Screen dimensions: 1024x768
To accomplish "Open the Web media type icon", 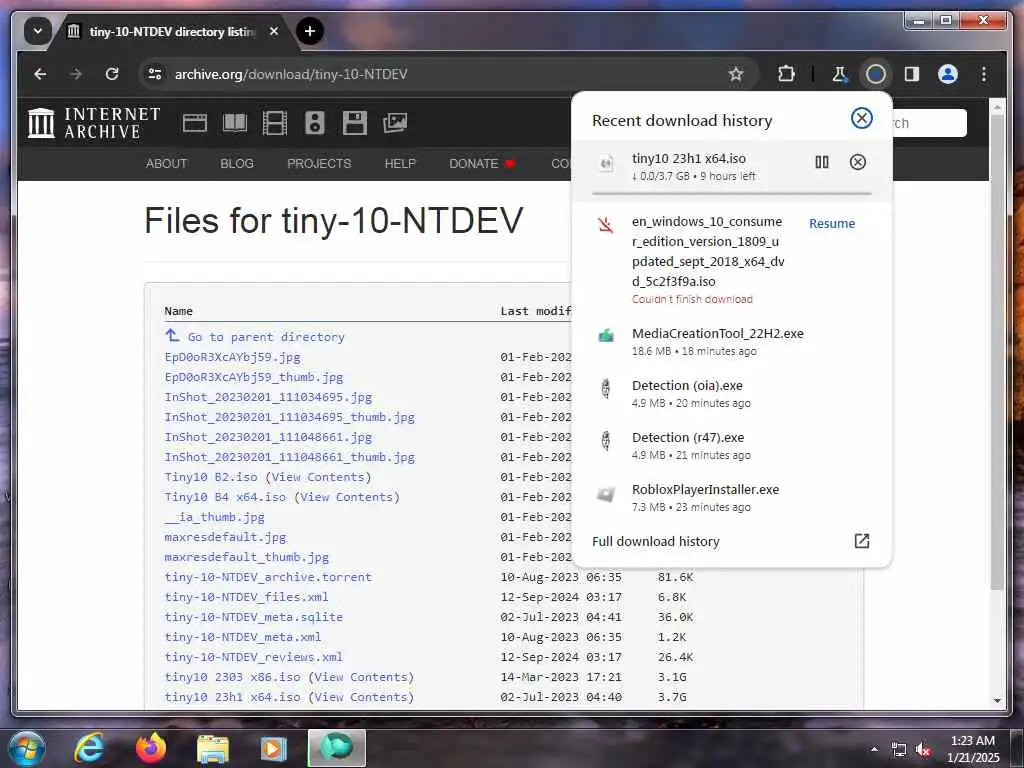I will [x=195, y=123].
